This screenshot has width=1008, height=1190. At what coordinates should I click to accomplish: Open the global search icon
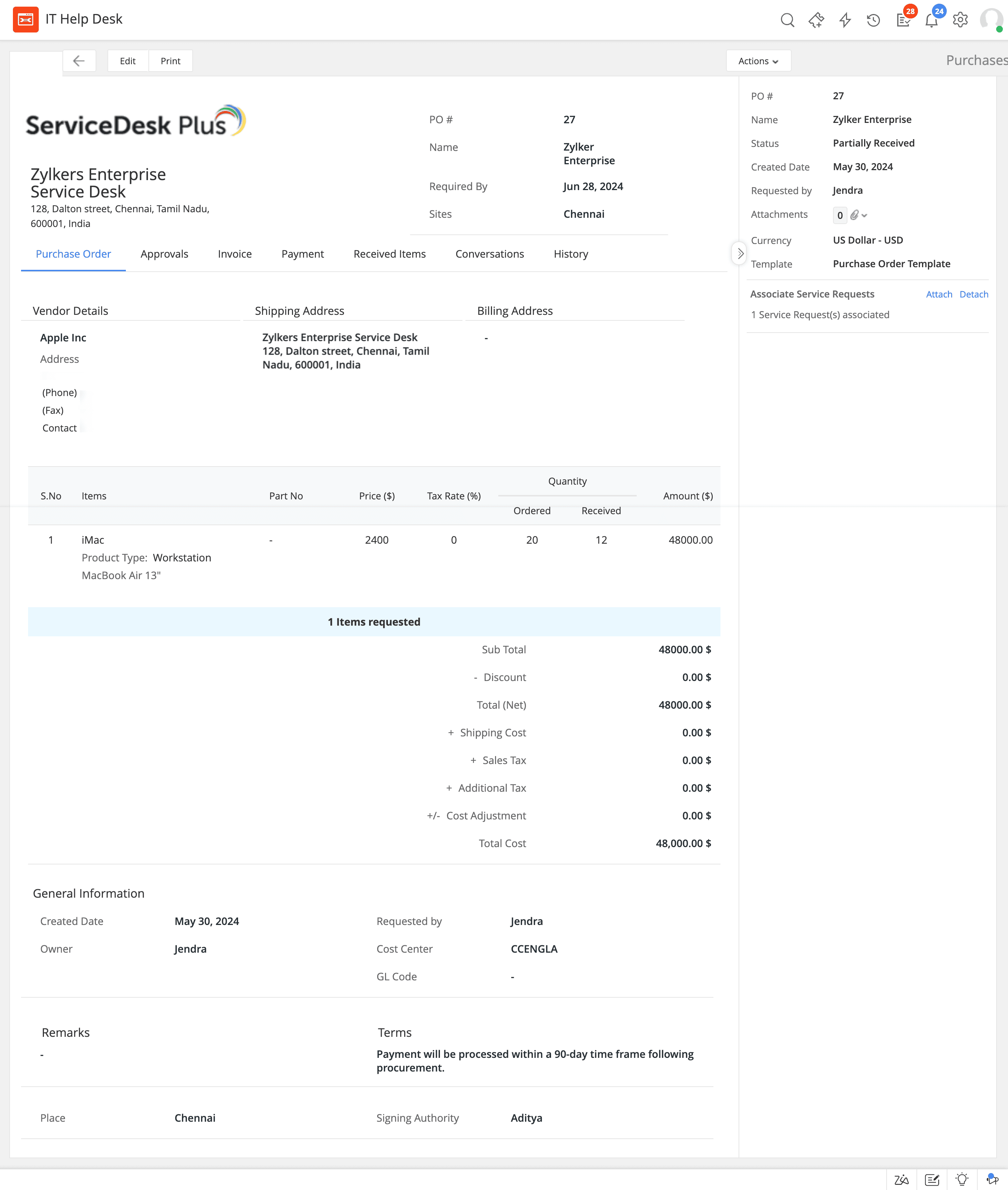pos(787,21)
